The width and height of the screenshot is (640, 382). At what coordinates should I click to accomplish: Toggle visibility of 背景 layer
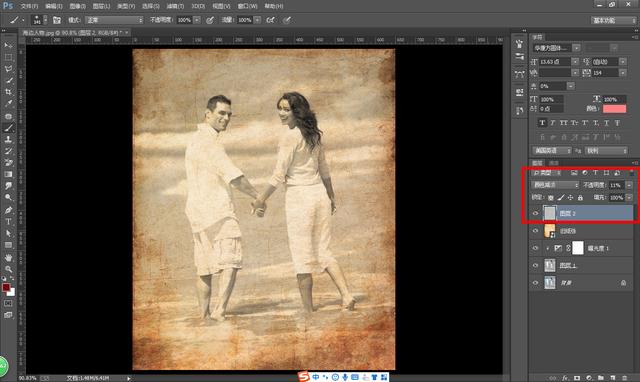point(536,282)
